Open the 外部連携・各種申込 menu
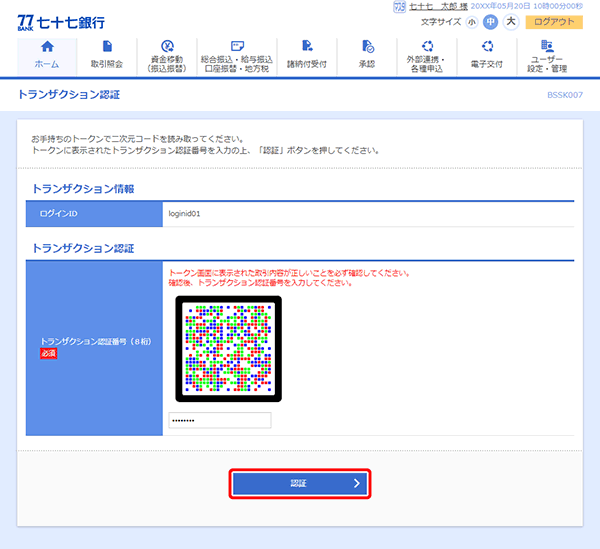 [x=427, y=56]
